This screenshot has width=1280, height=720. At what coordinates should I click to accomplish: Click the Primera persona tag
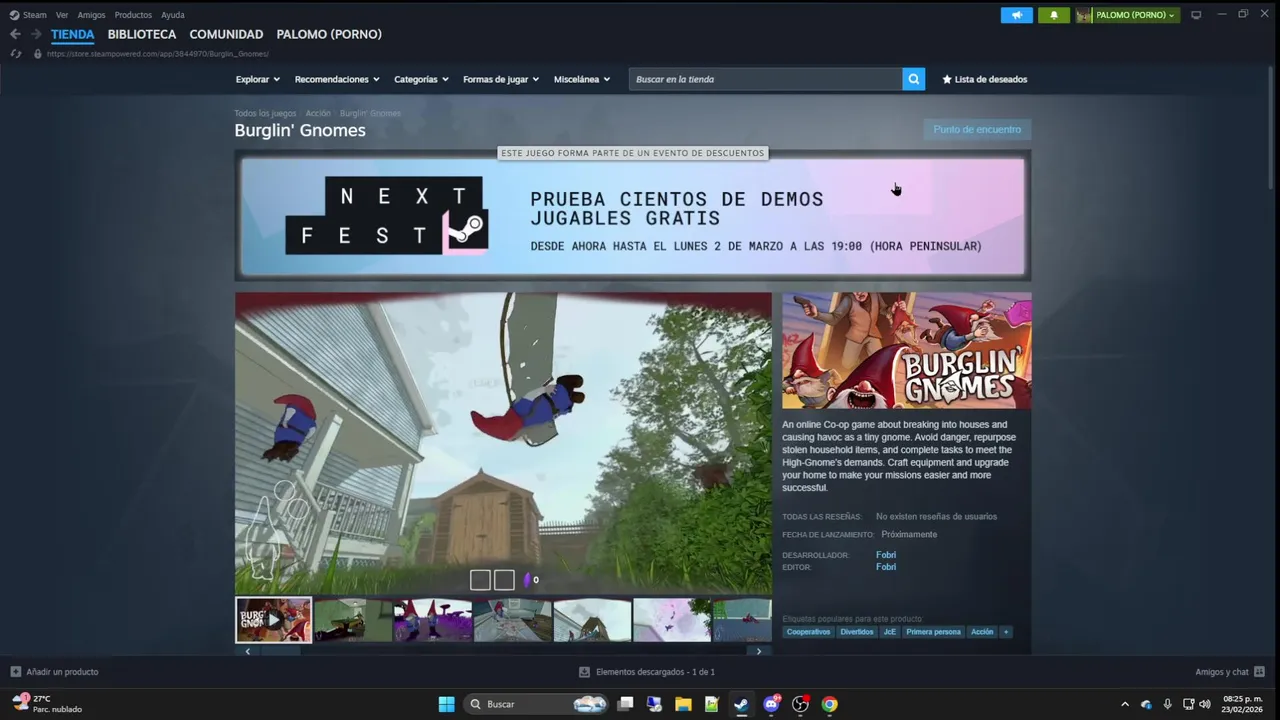[933, 632]
